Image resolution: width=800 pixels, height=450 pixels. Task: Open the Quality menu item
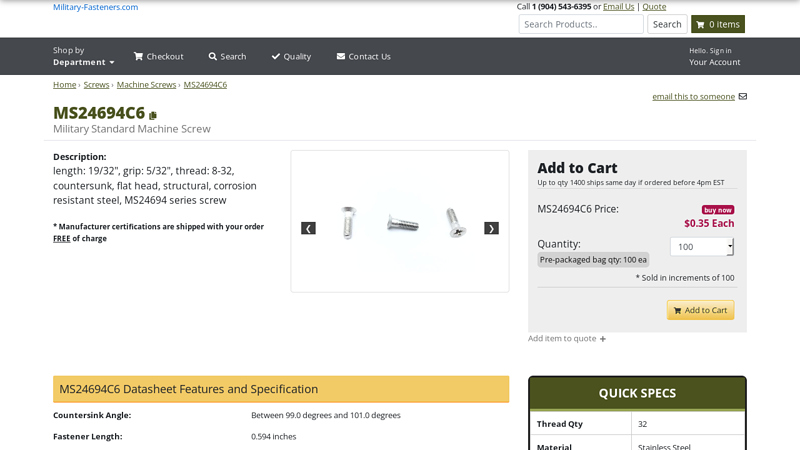tap(291, 56)
